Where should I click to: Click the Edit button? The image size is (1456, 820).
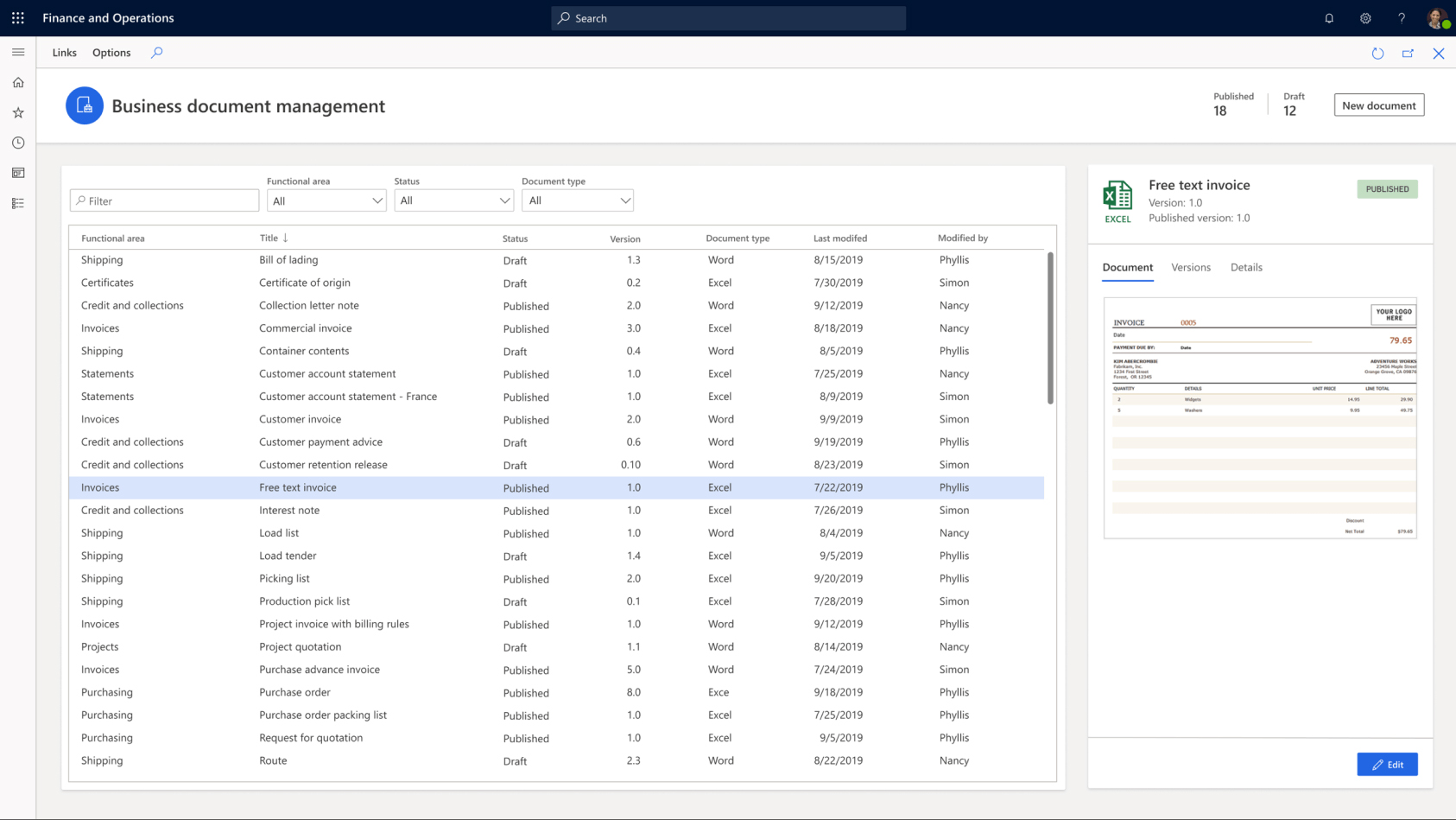click(x=1387, y=765)
